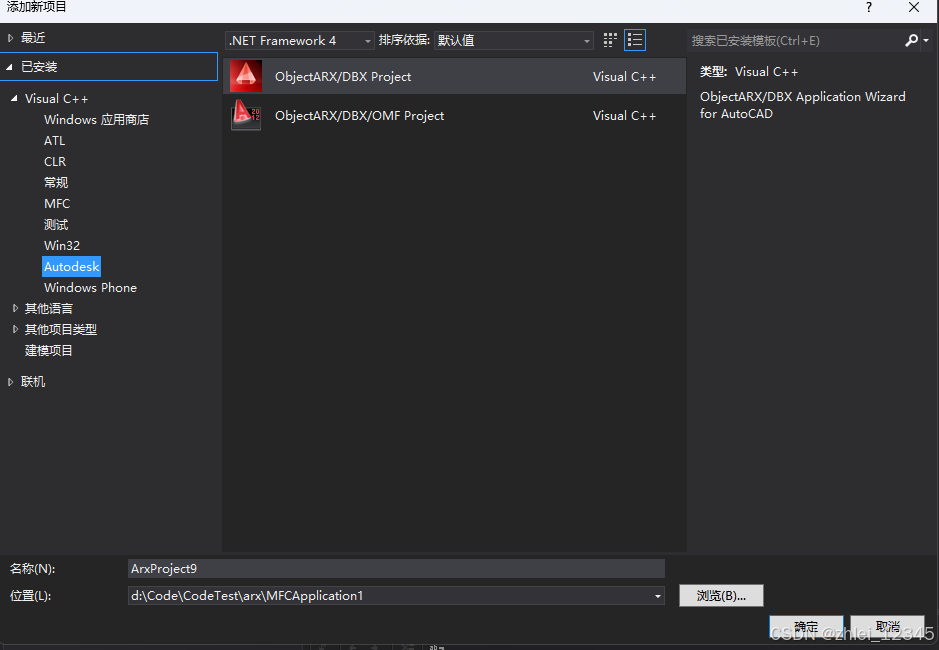The width and height of the screenshot is (939, 650).
Task: Select the CLR category
Action: point(55,162)
